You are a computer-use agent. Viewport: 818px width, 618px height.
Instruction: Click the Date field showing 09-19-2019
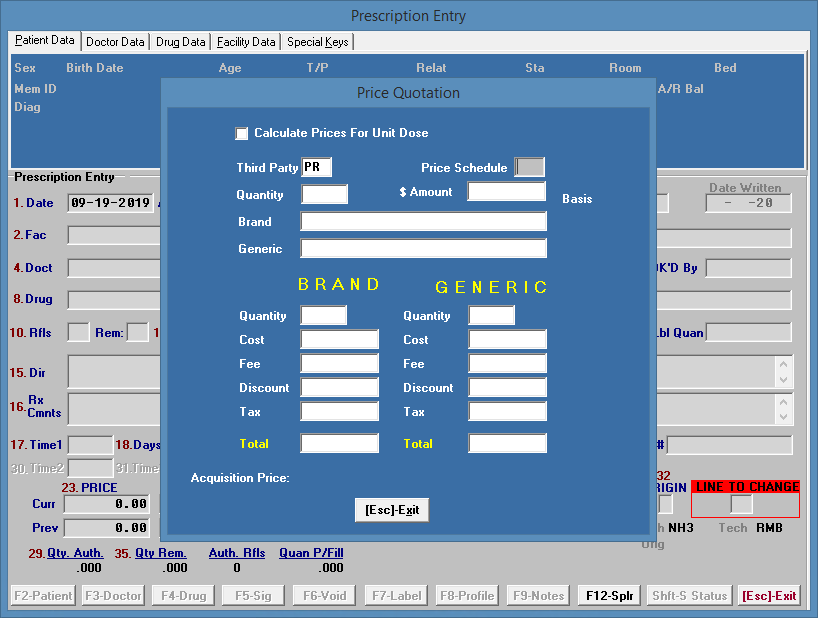point(110,203)
